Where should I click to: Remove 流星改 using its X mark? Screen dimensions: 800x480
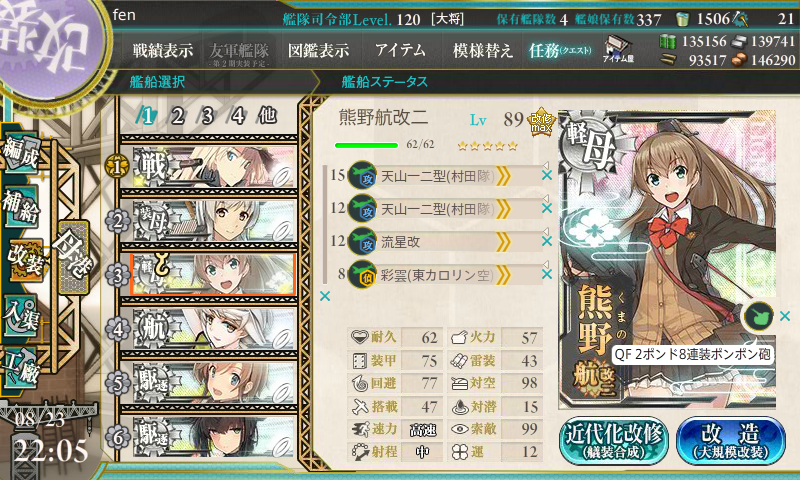coord(547,241)
